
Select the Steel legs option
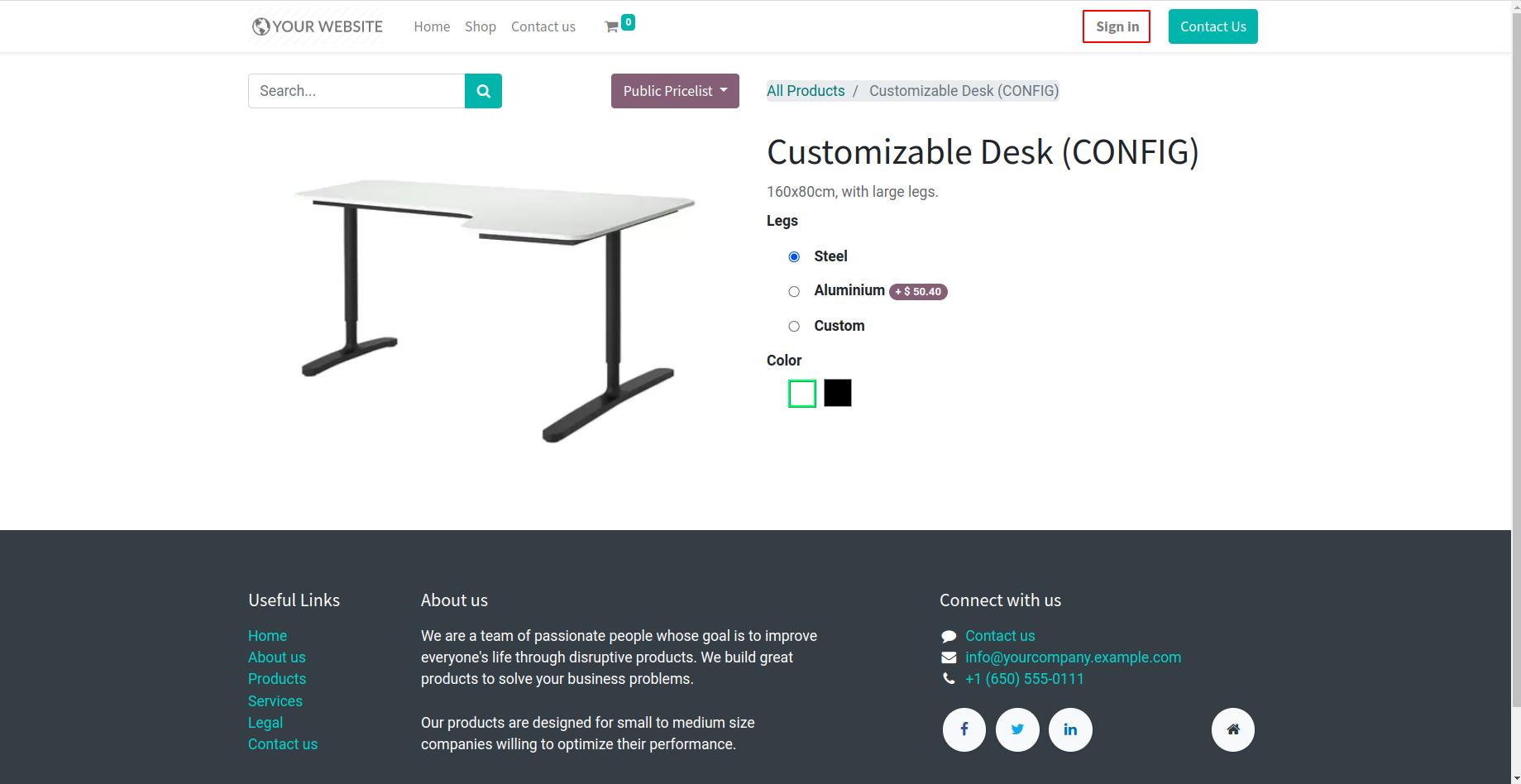(794, 257)
